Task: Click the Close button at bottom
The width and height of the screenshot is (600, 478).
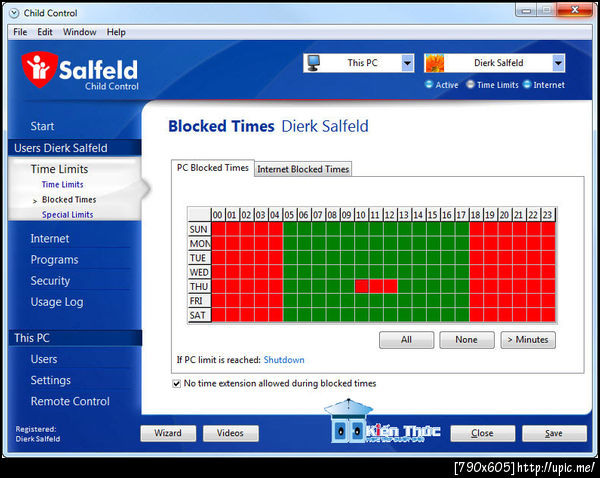Action: coord(483,433)
